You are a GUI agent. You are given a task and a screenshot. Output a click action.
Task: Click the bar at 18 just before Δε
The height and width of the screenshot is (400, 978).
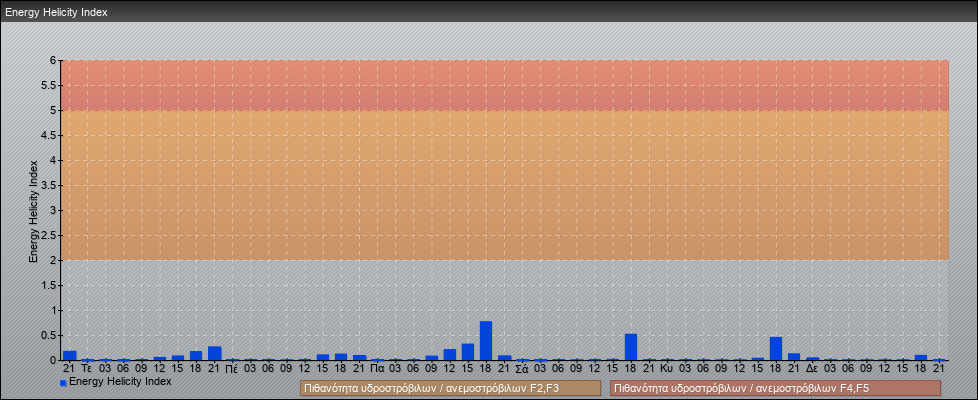tap(776, 348)
